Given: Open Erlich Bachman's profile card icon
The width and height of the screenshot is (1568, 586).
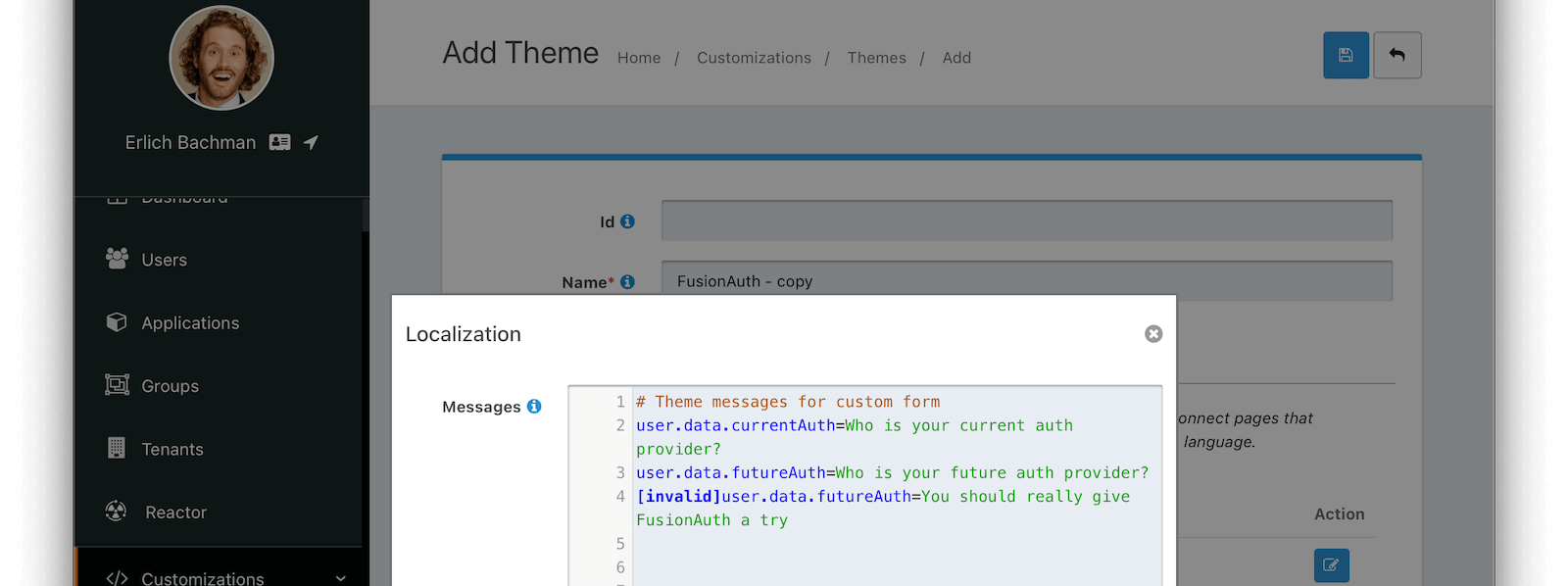Looking at the screenshot, I should pyautogui.click(x=279, y=142).
